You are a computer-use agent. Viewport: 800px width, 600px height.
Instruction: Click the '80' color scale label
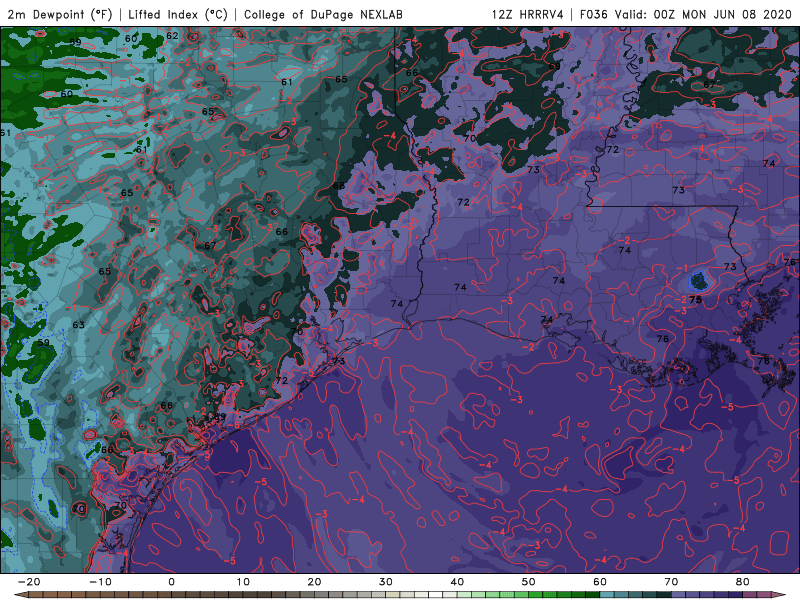[x=743, y=582]
